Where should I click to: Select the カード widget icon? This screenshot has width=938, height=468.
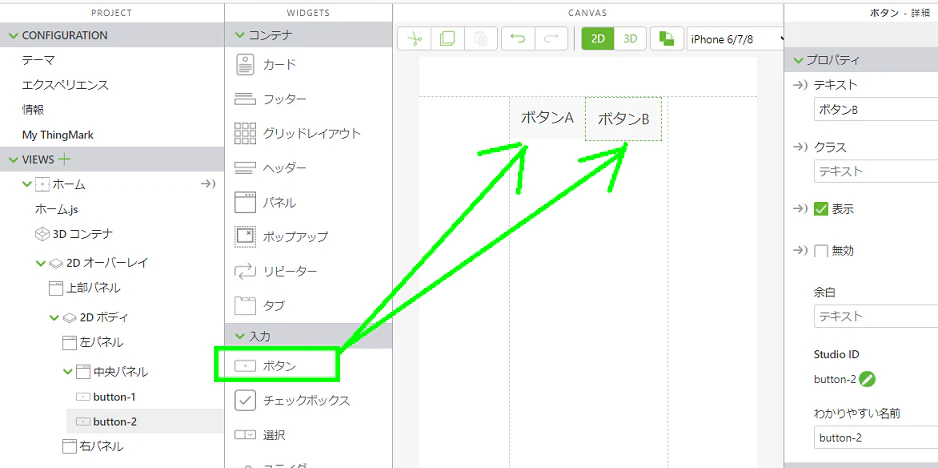245,65
